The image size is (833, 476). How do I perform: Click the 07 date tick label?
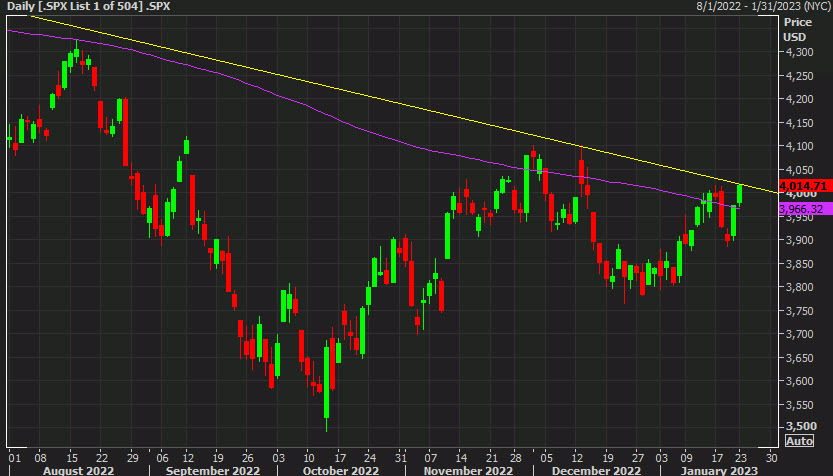[431, 458]
